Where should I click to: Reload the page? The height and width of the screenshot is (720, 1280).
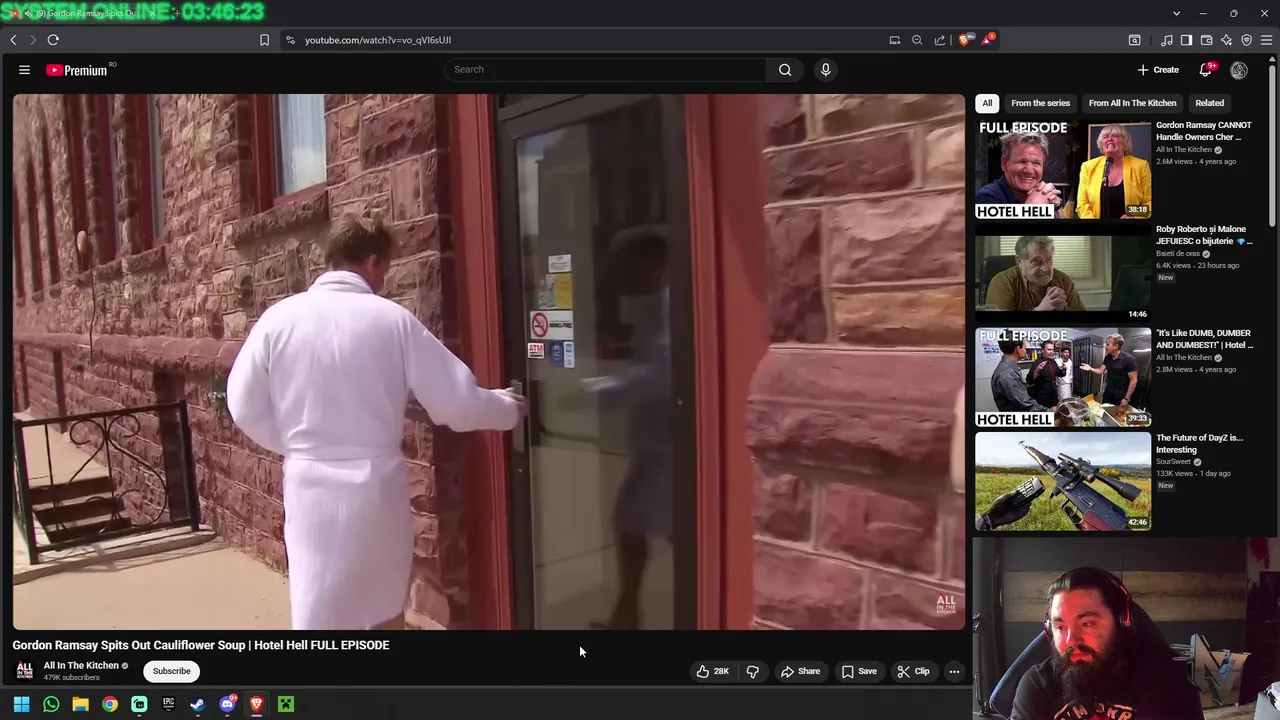click(53, 40)
